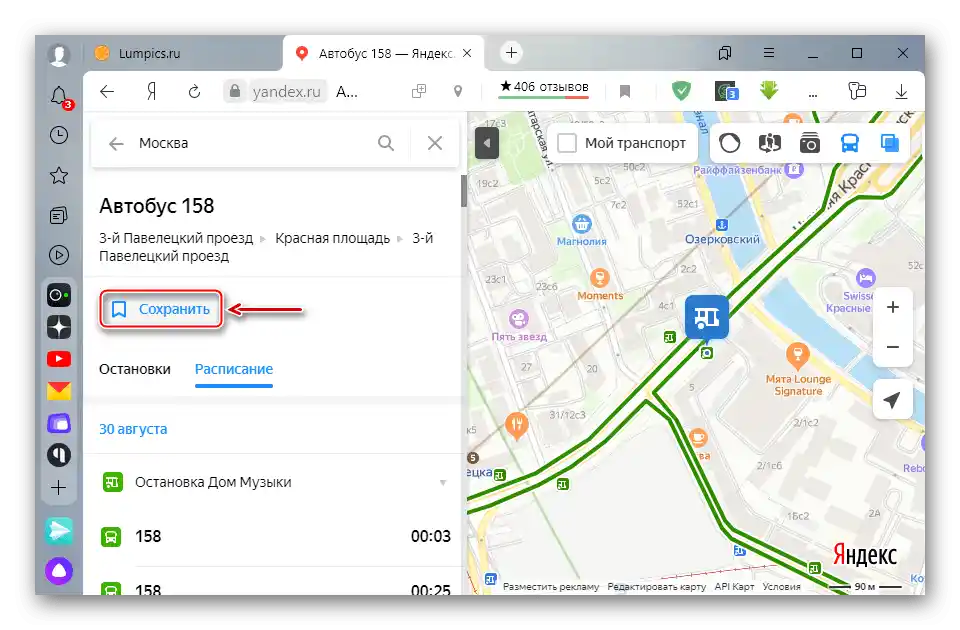Click the address bar yandex.ru
960x630 pixels.
286,92
